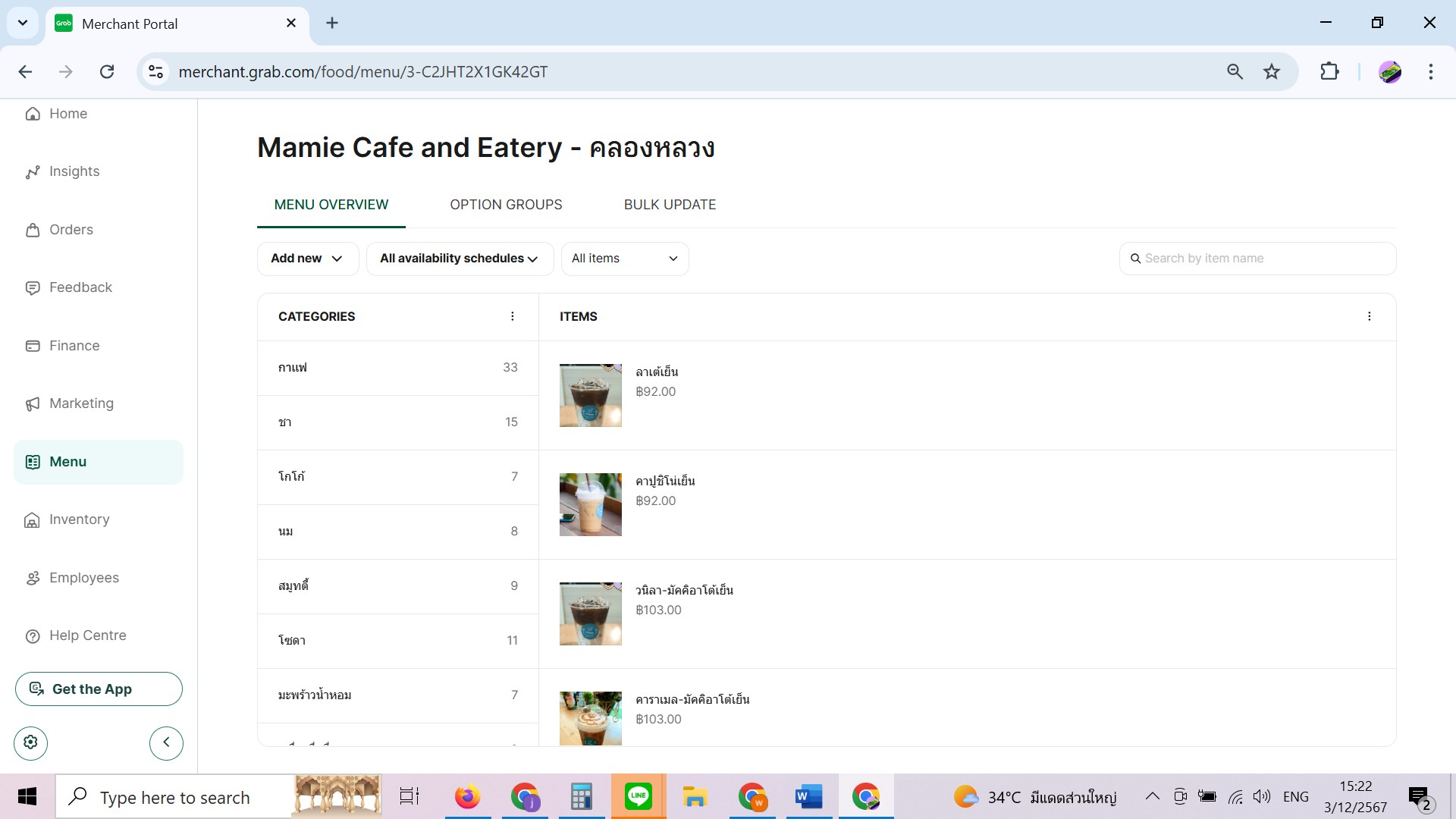Select the มะพร้าวน้ำหอม category

[x=398, y=695]
